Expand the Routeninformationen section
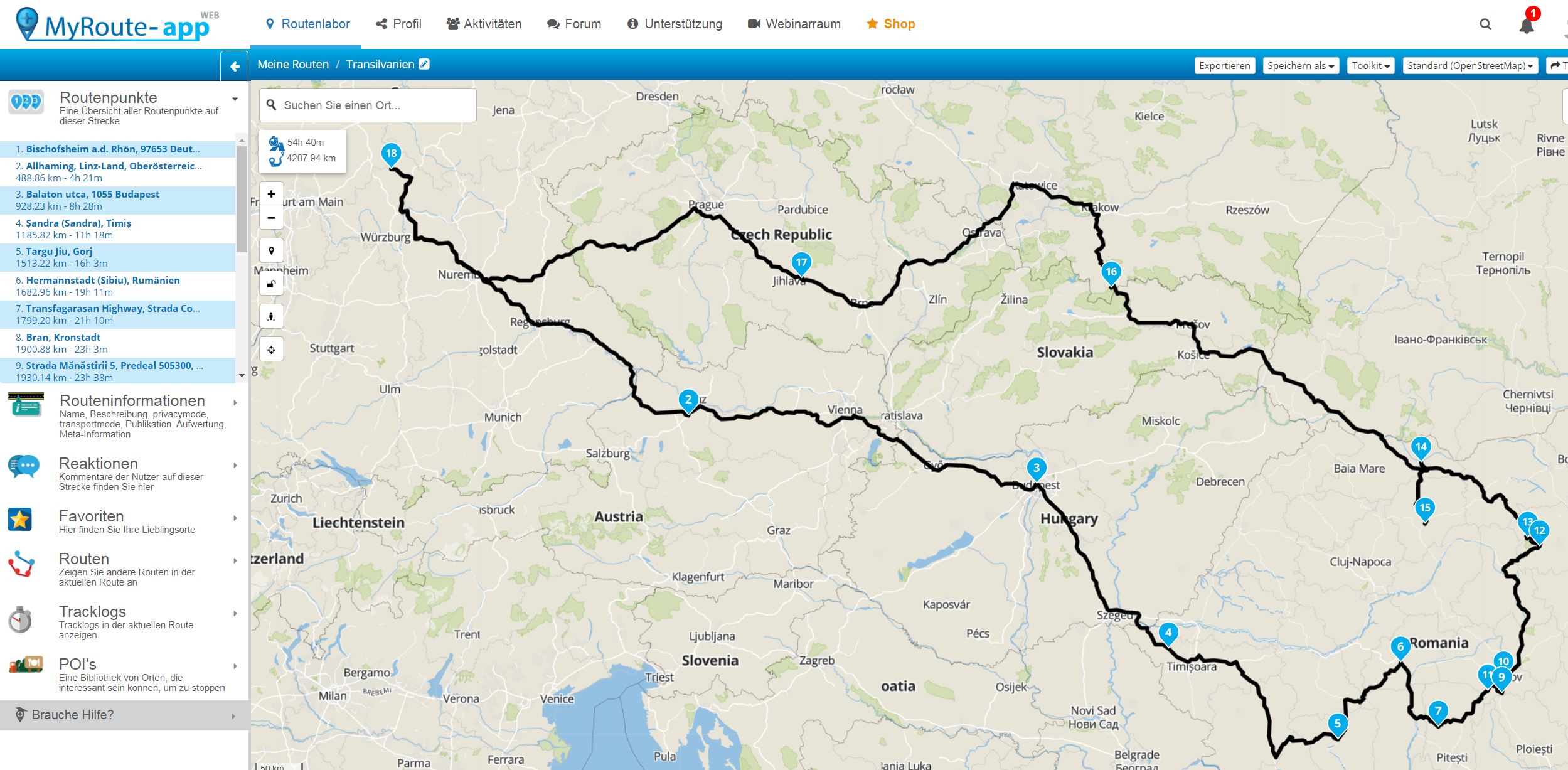1568x770 pixels. tap(132, 401)
